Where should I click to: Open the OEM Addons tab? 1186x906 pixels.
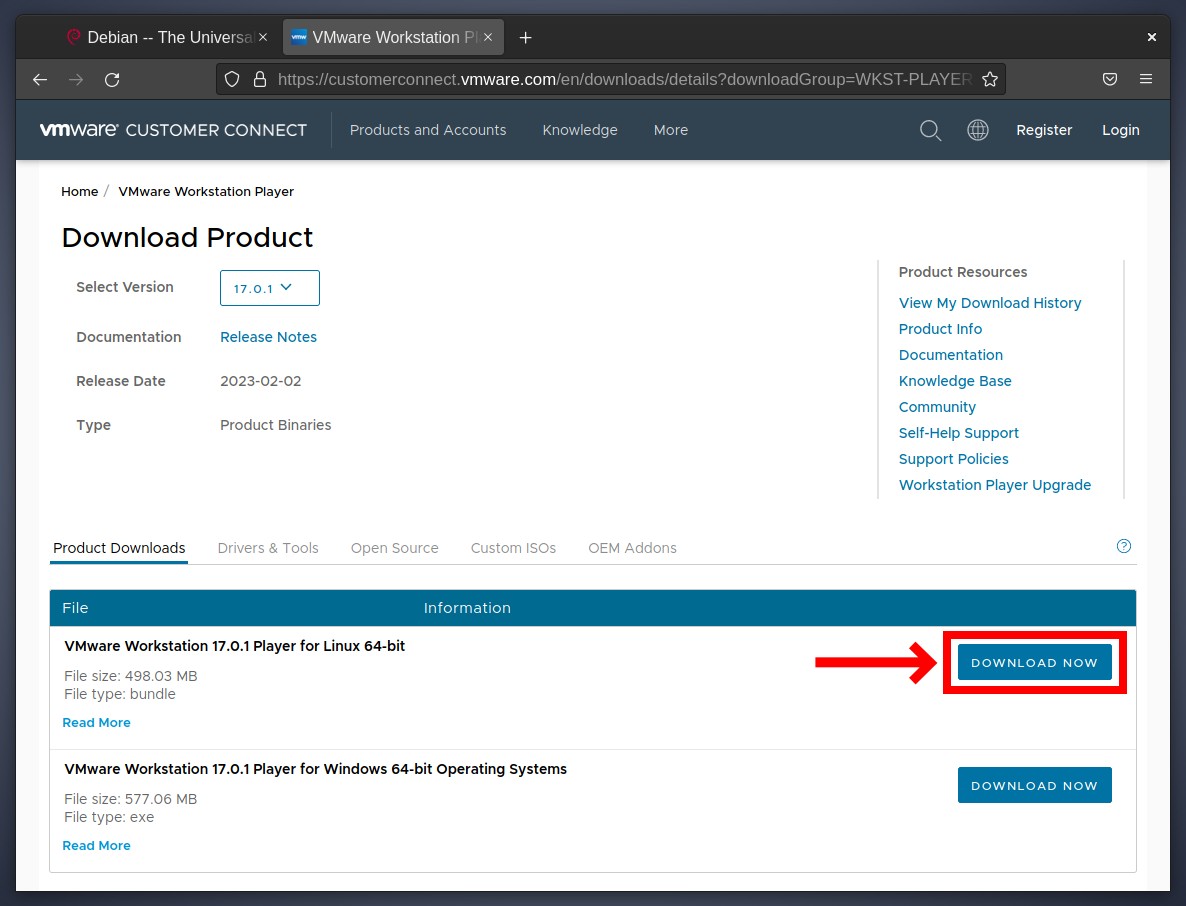tap(632, 548)
